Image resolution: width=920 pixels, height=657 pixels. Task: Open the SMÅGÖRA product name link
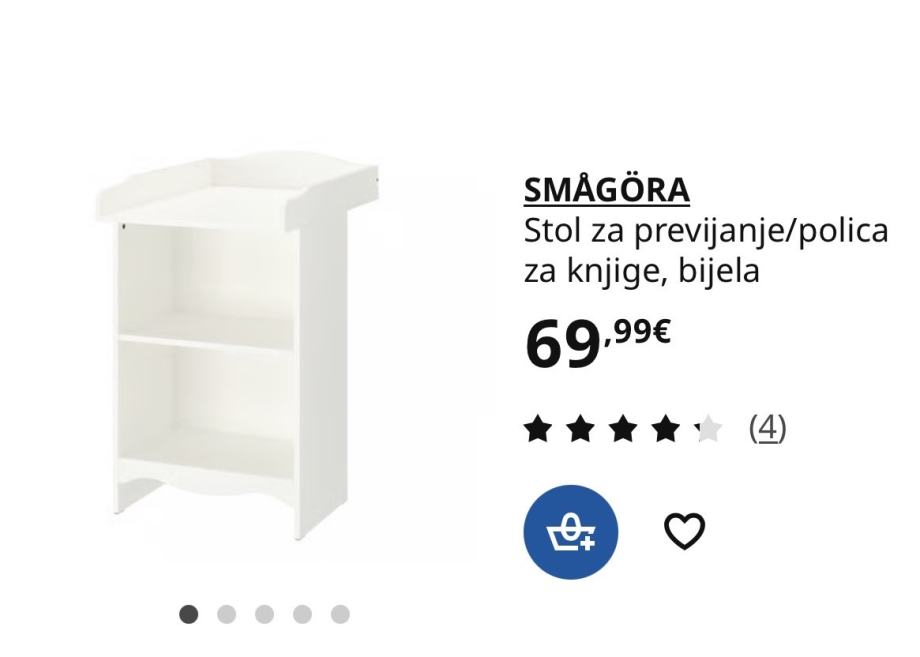click(x=607, y=190)
